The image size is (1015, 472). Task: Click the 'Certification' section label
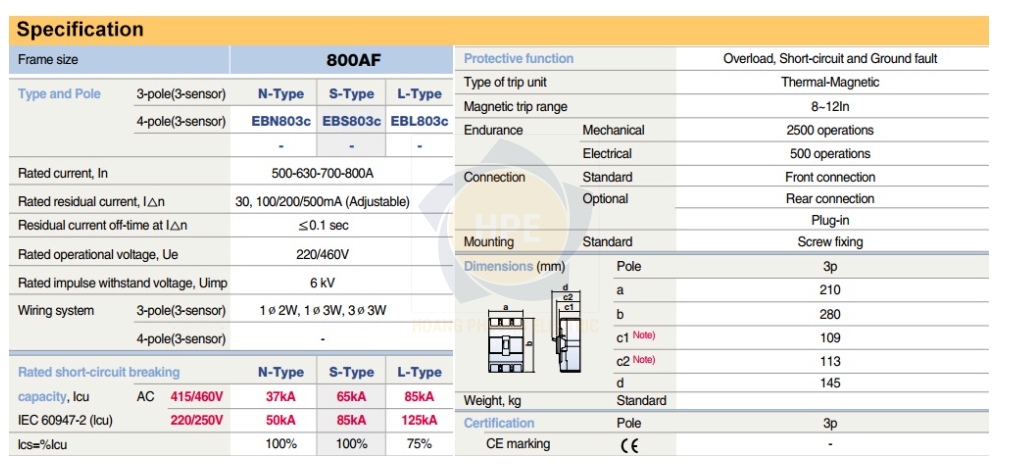tap(499, 423)
